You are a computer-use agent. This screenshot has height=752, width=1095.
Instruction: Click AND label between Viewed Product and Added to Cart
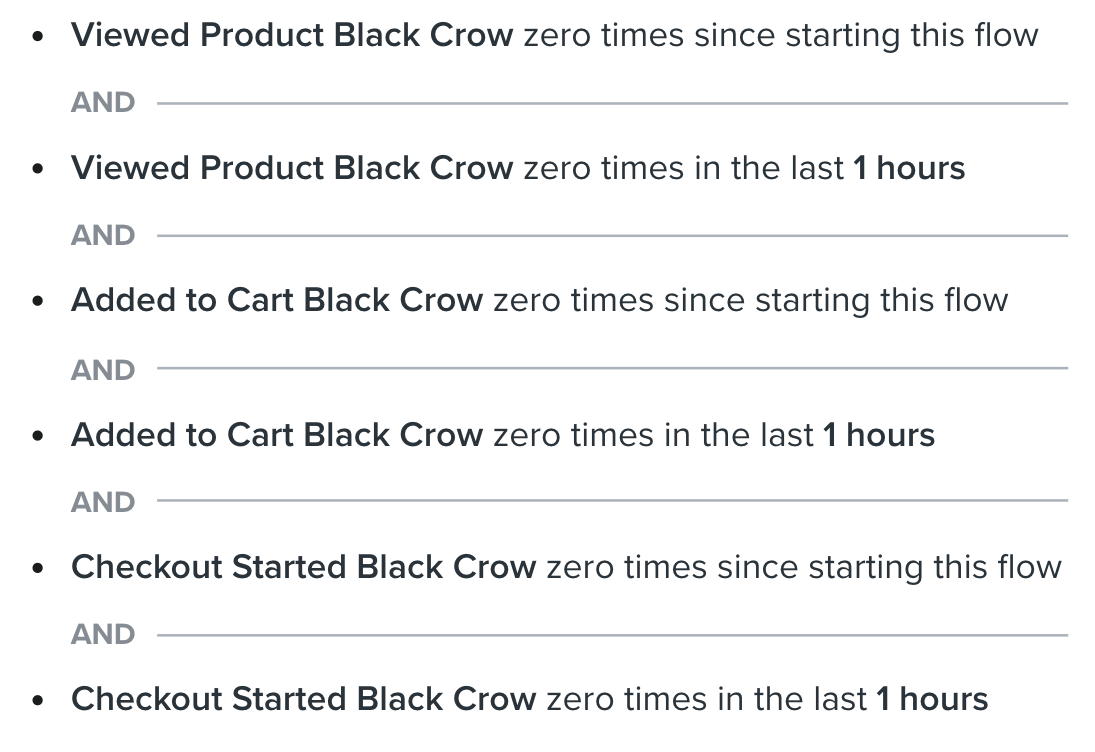[103, 235]
